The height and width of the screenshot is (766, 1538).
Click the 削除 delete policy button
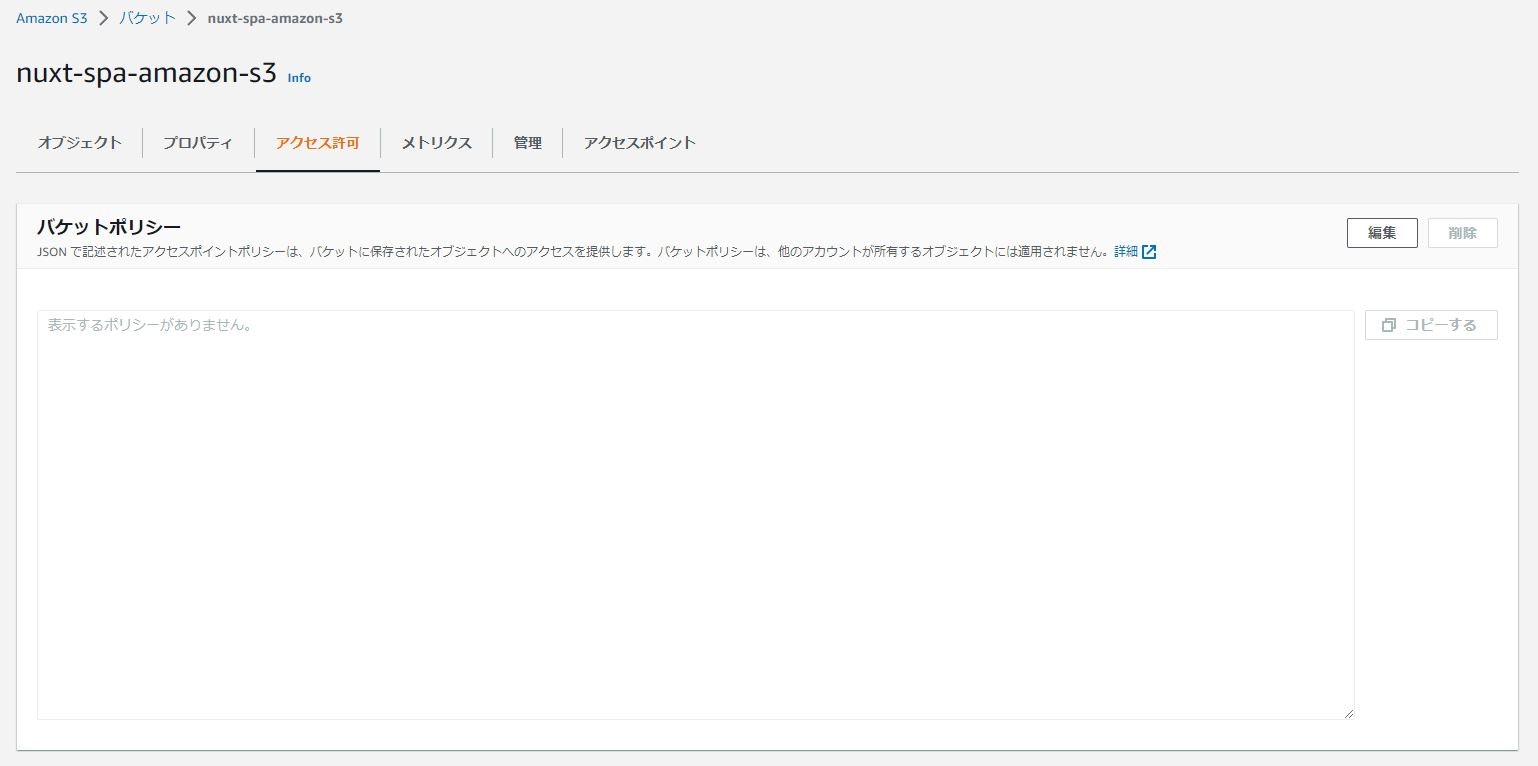[x=1462, y=232]
